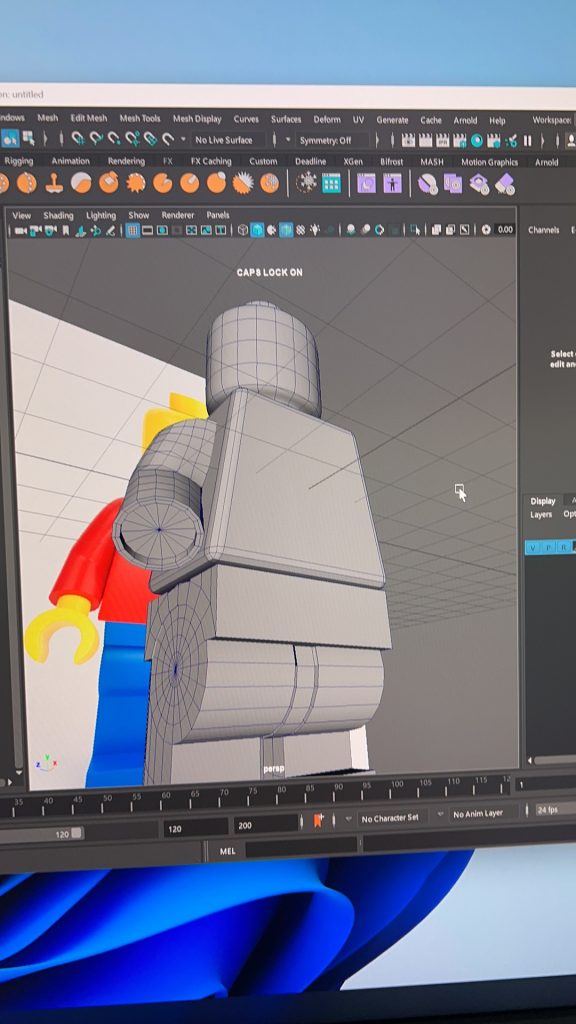Open the Help menu
The height and width of the screenshot is (1024, 576).
coord(498,121)
